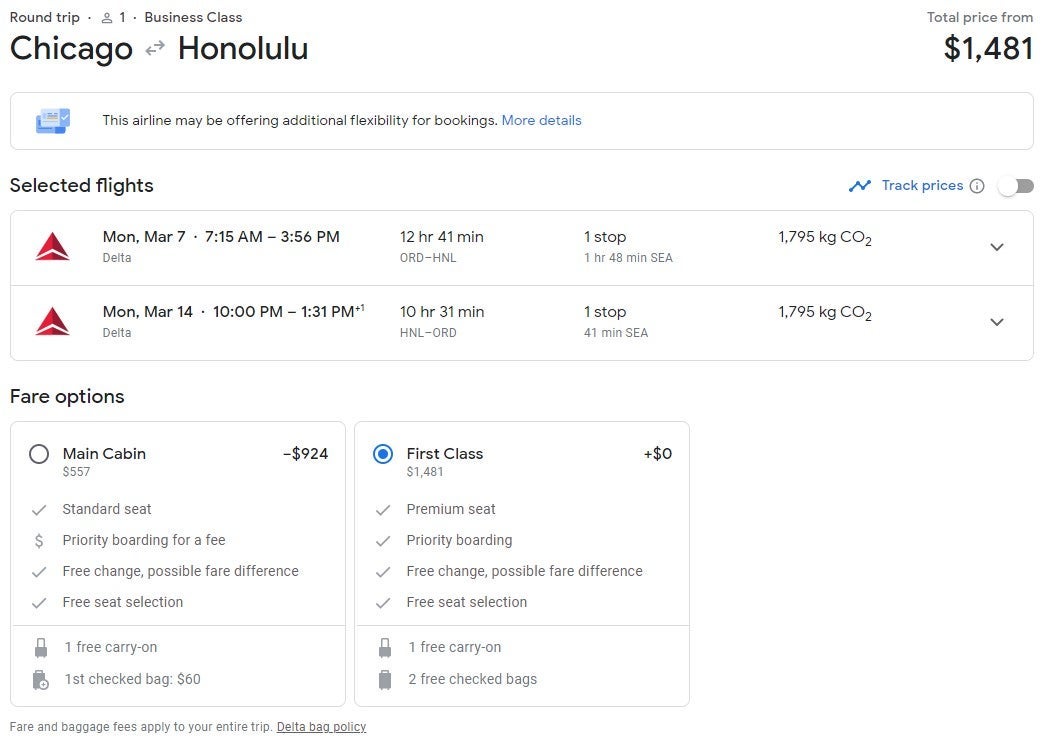Select the First Class fare radio button
The width and height of the screenshot is (1051, 753).
[x=383, y=454]
